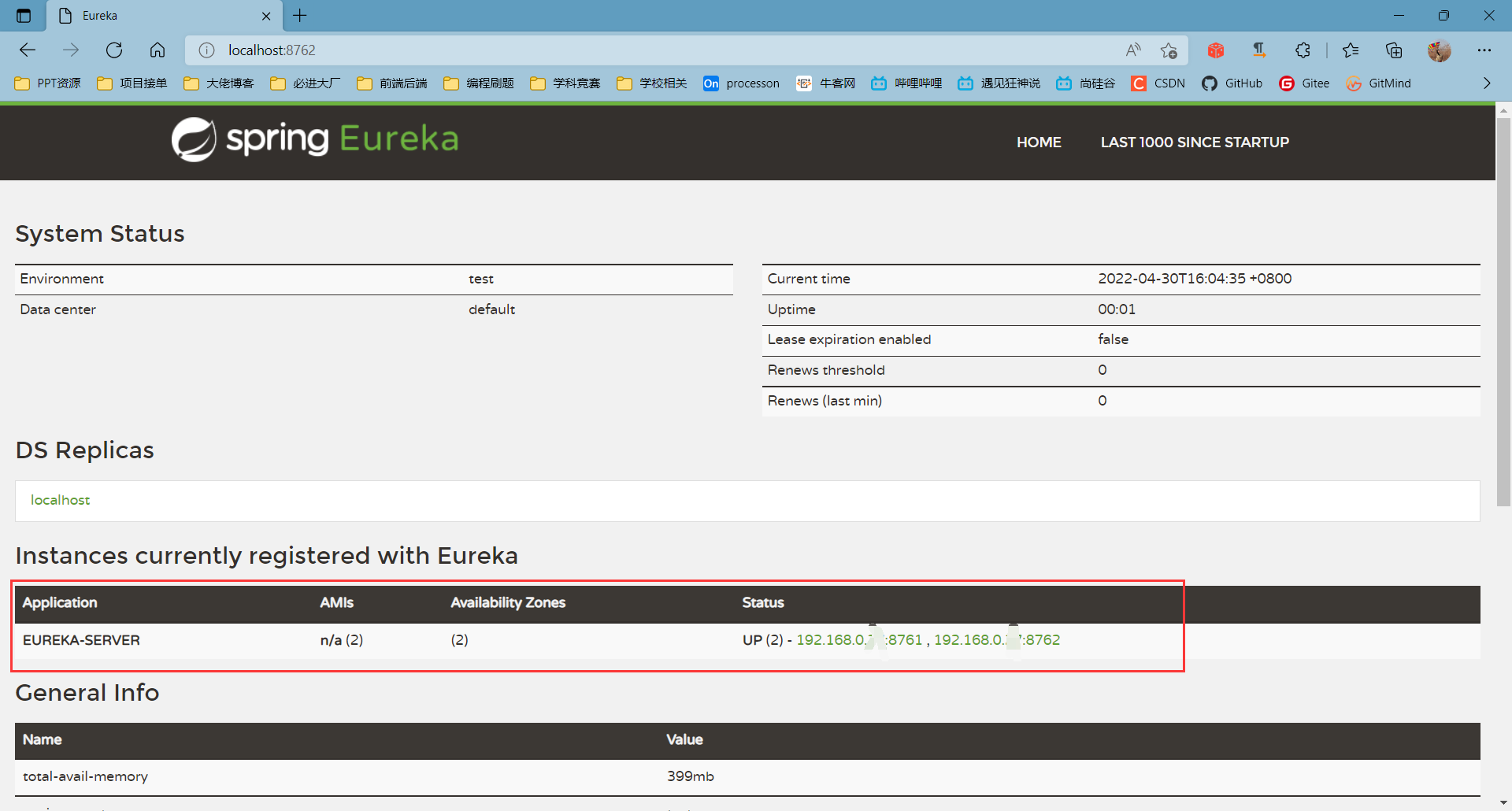
Task: Open the processon bookmark
Action: 741,83
